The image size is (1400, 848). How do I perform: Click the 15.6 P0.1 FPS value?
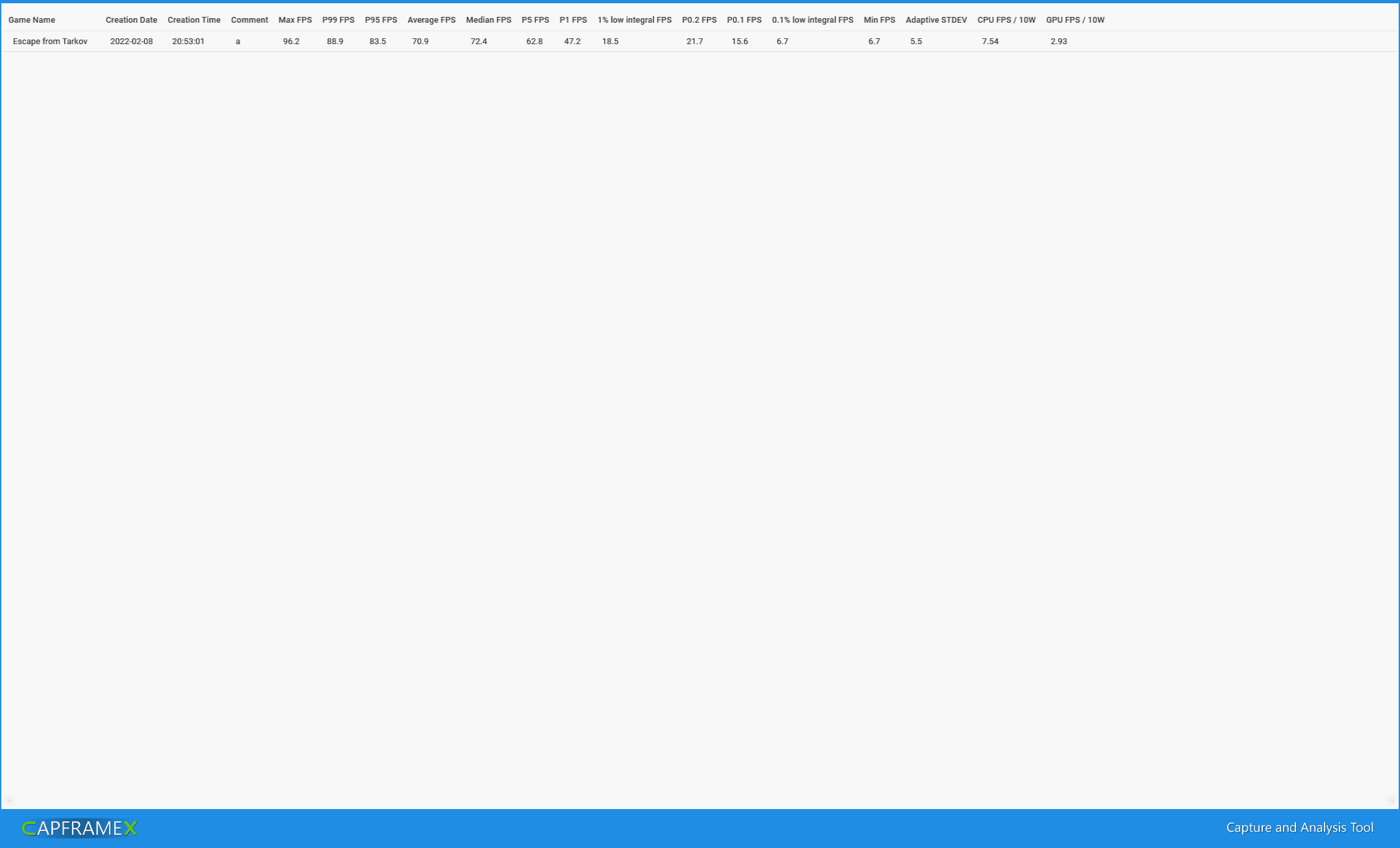(x=739, y=42)
